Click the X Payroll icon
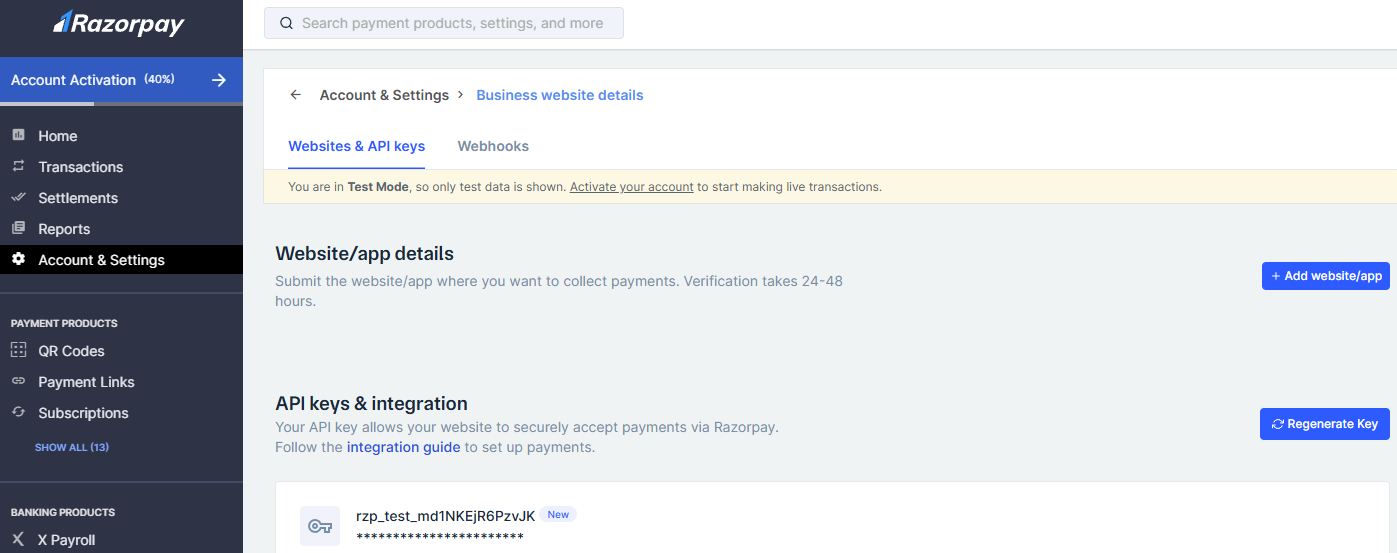 click(x=18, y=539)
